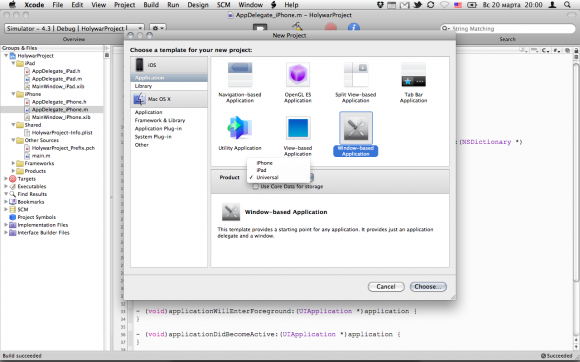
Task: Click the Choose... button
Action: click(x=428, y=287)
